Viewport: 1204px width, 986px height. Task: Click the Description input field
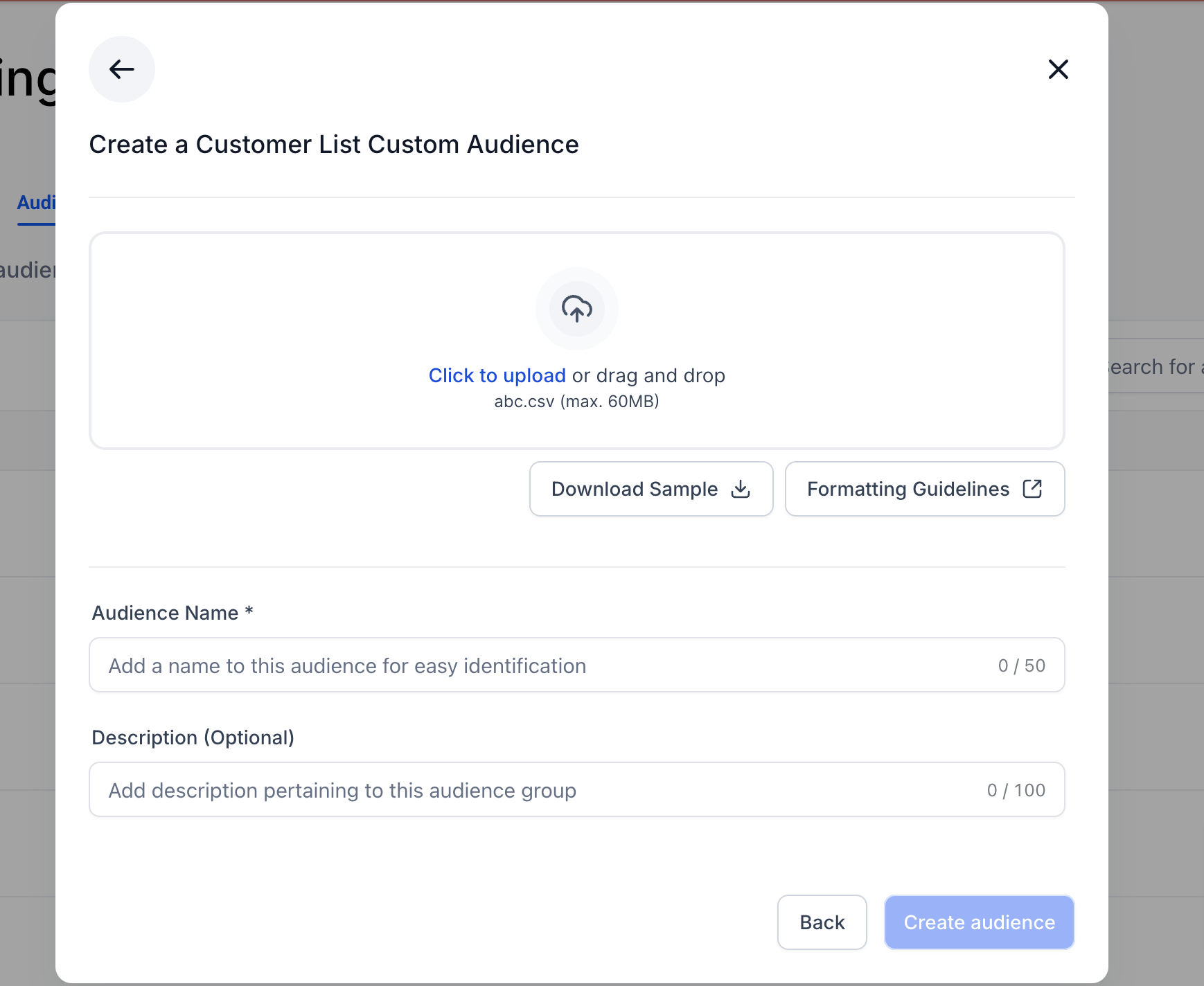[x=485, y=789]
